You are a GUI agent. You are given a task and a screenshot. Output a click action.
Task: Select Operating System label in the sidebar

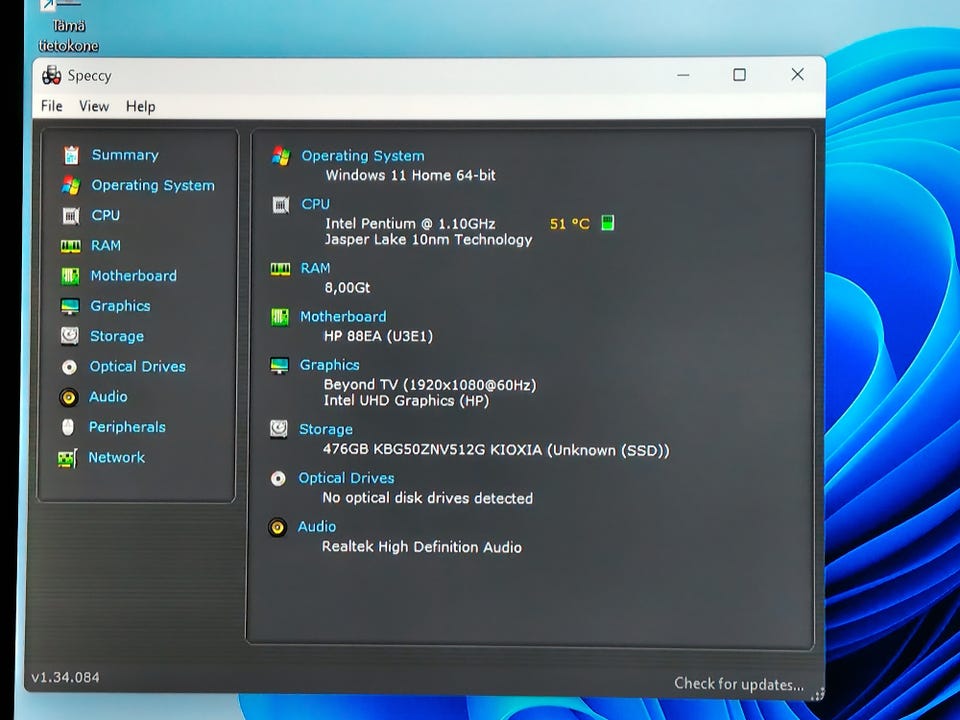[x=153, y=186]
